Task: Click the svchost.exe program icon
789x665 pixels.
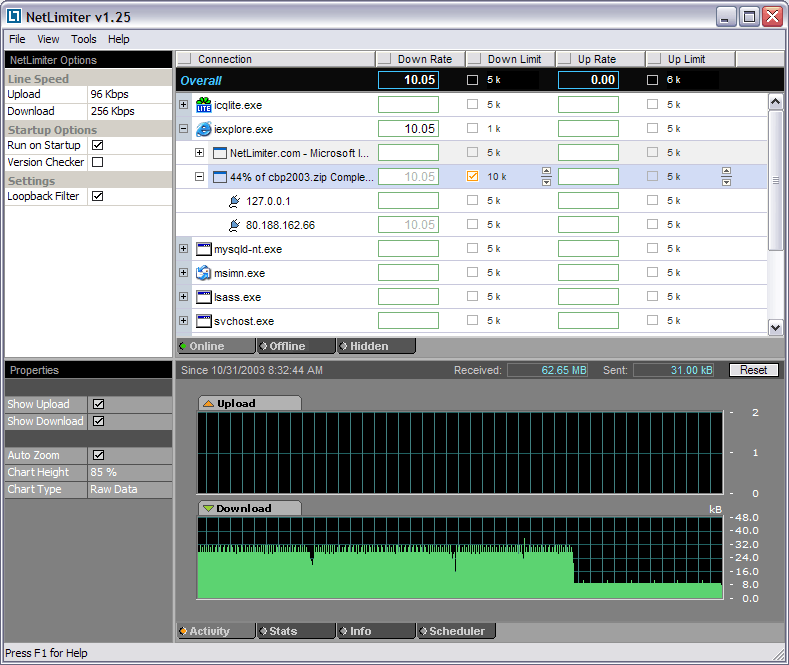Action: coord(203,321)
